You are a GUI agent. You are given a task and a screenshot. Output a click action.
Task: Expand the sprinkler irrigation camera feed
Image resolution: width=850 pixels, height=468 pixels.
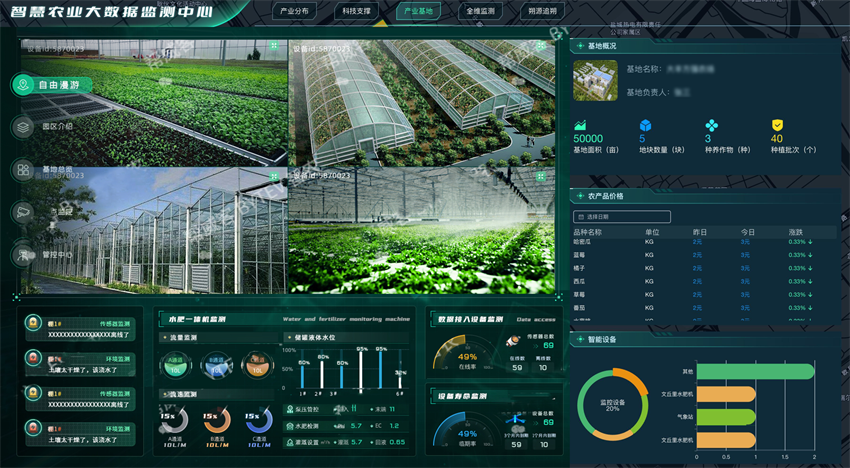[x=541, y=176]
